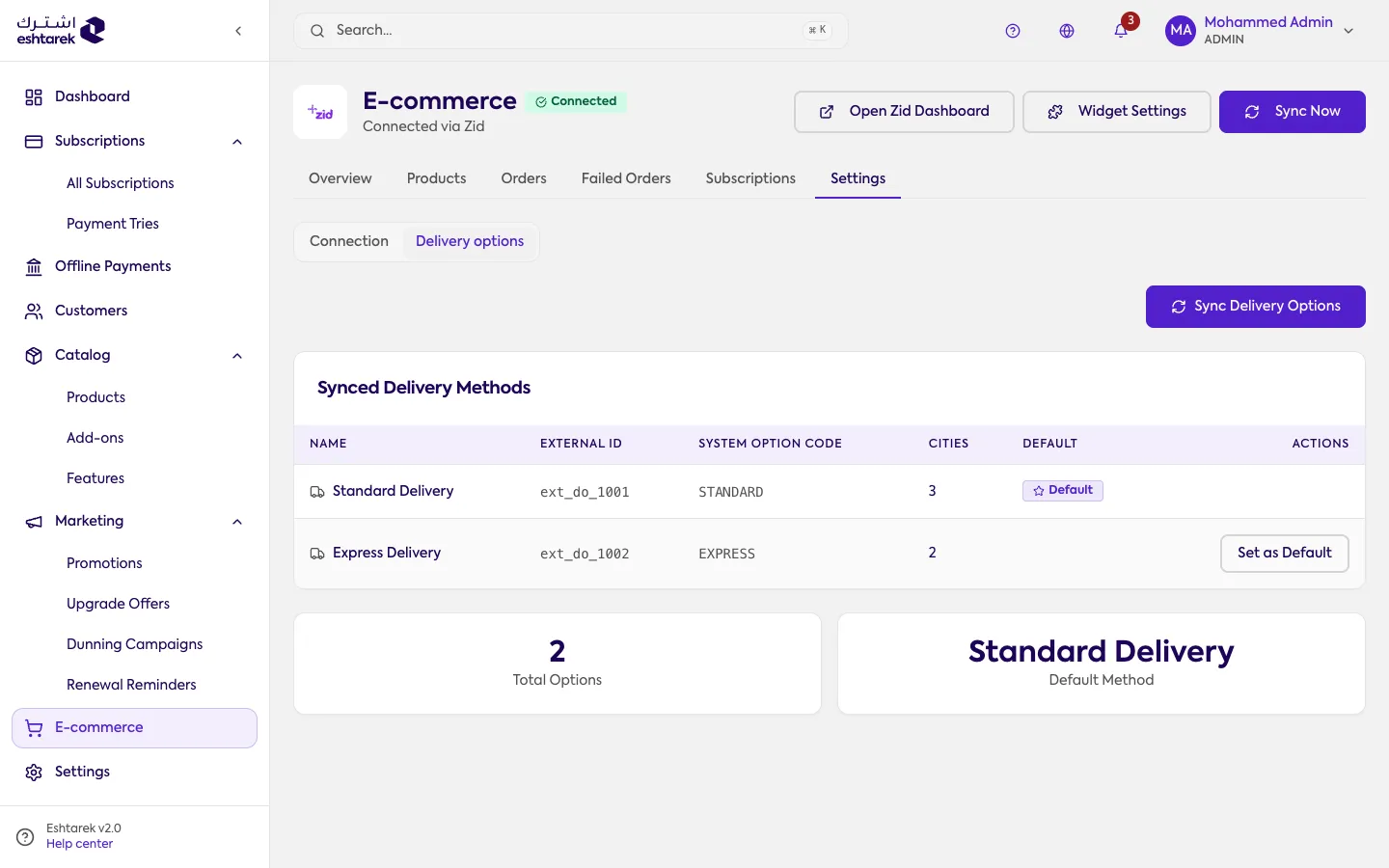Collapse the Subscriptions menu group
1389x868 pixels.
coord(237,142)
